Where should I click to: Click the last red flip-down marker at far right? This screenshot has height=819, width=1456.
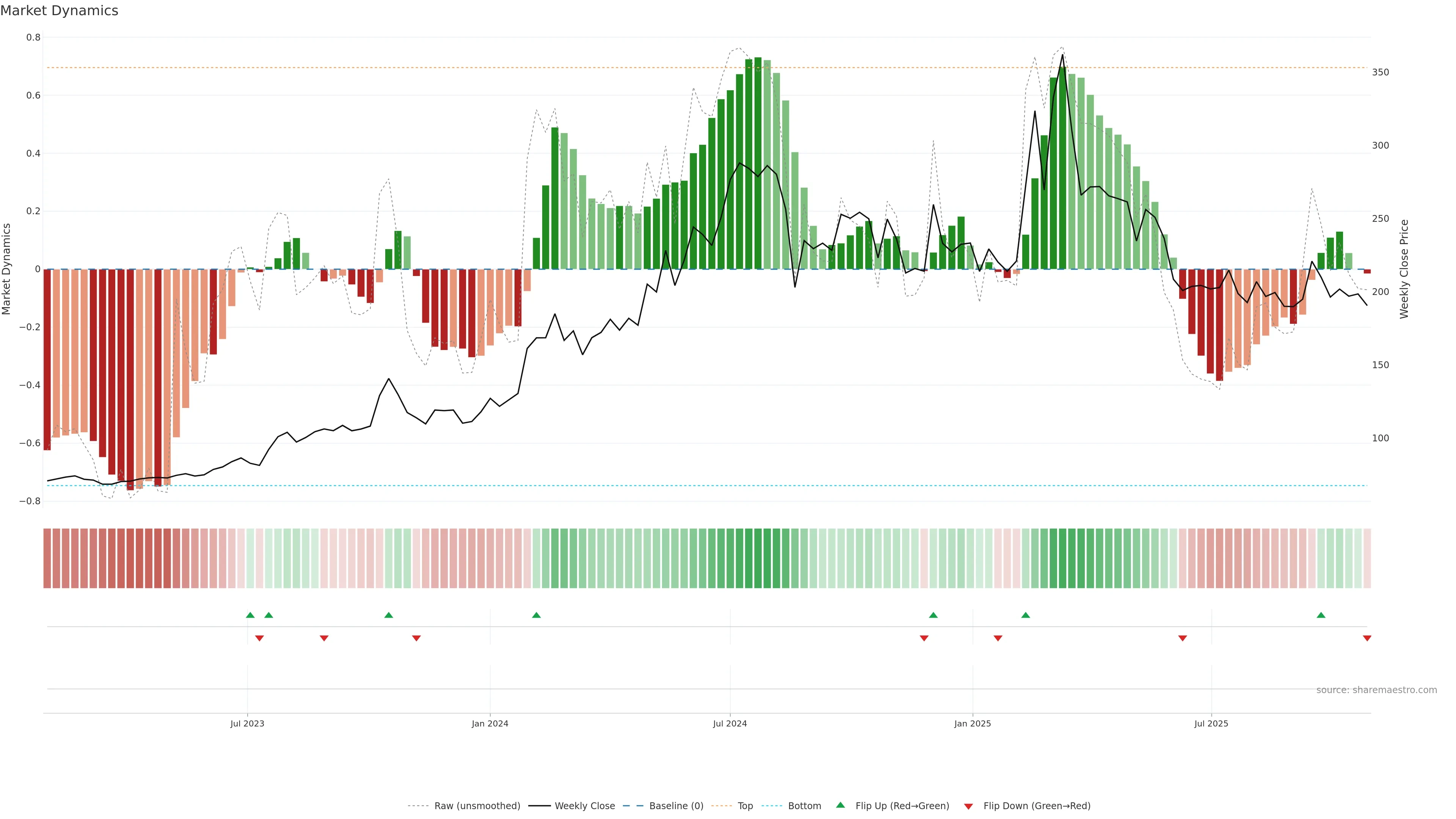1367,638
